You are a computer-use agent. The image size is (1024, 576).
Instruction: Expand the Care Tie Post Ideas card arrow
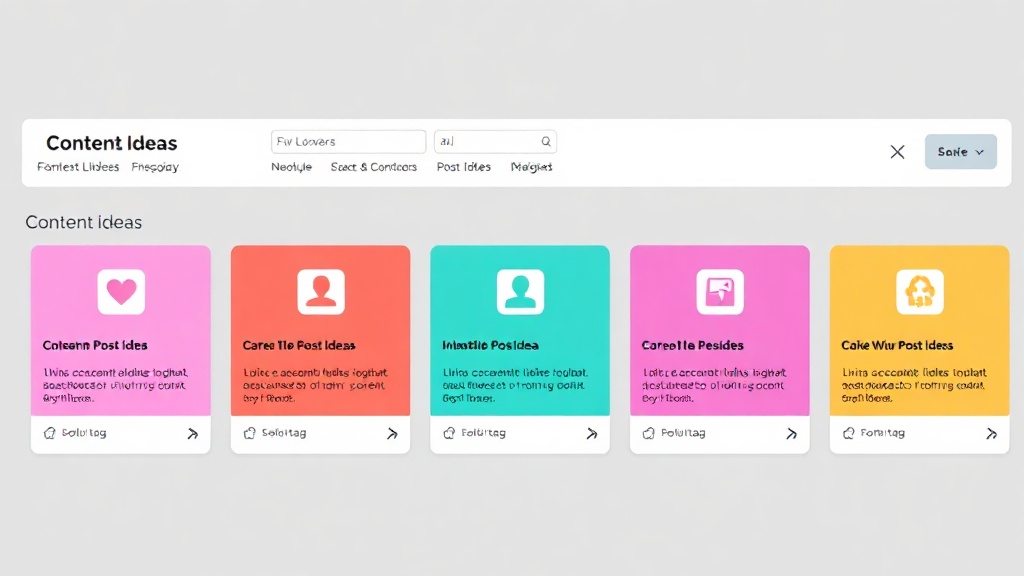point(392,433)
